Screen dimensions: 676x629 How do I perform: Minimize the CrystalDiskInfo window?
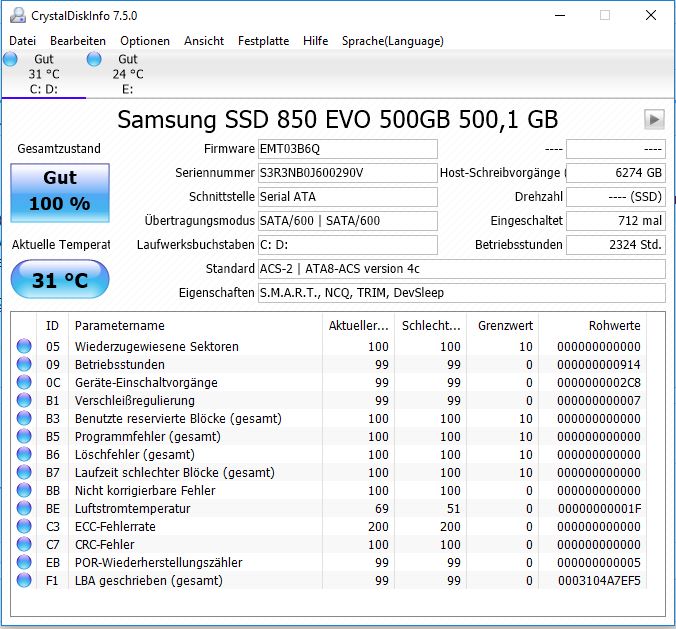[560, 16]
